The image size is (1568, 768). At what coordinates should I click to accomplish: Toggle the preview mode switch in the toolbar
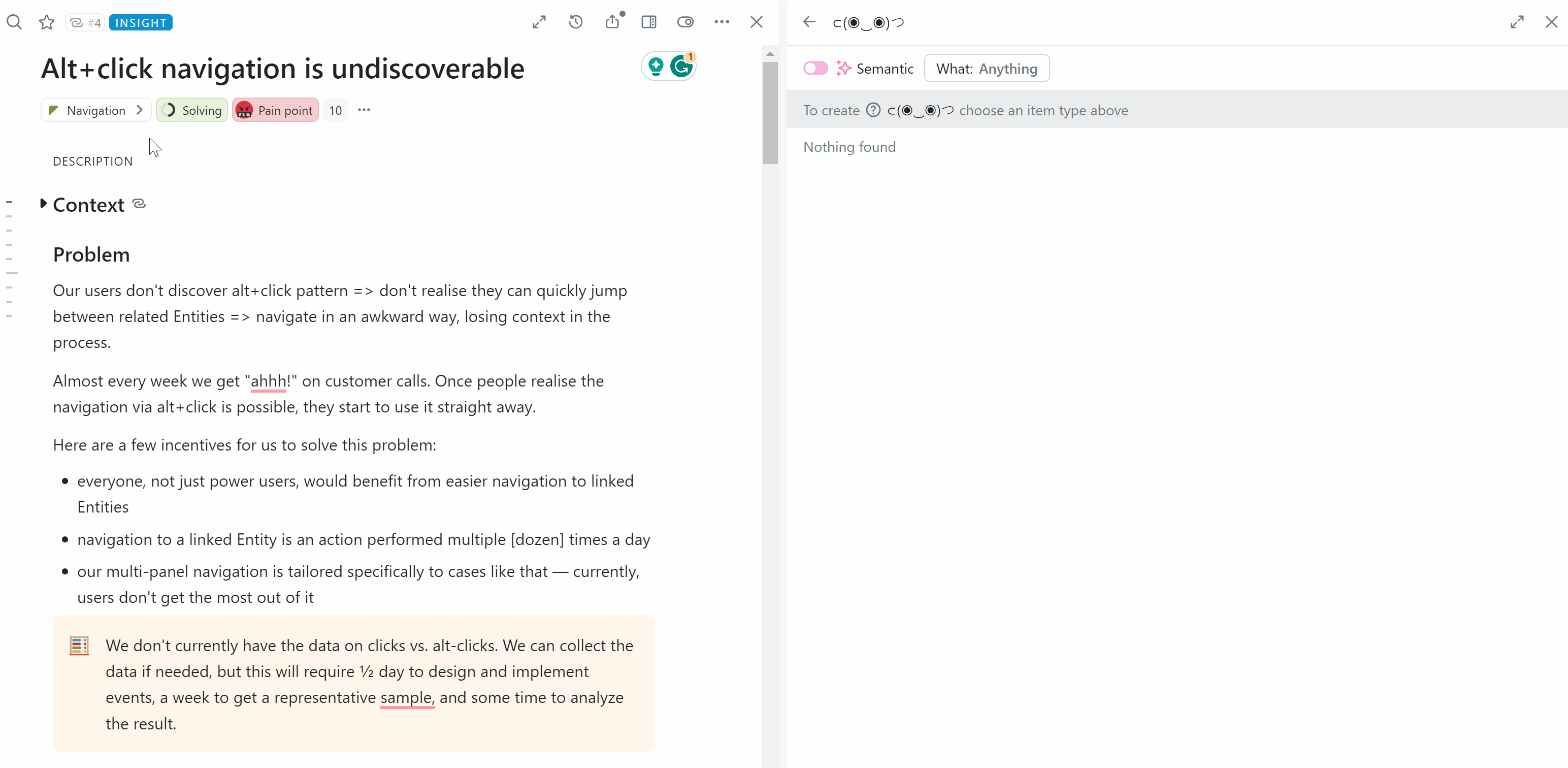pyautogui.click(x=685, y=22)
